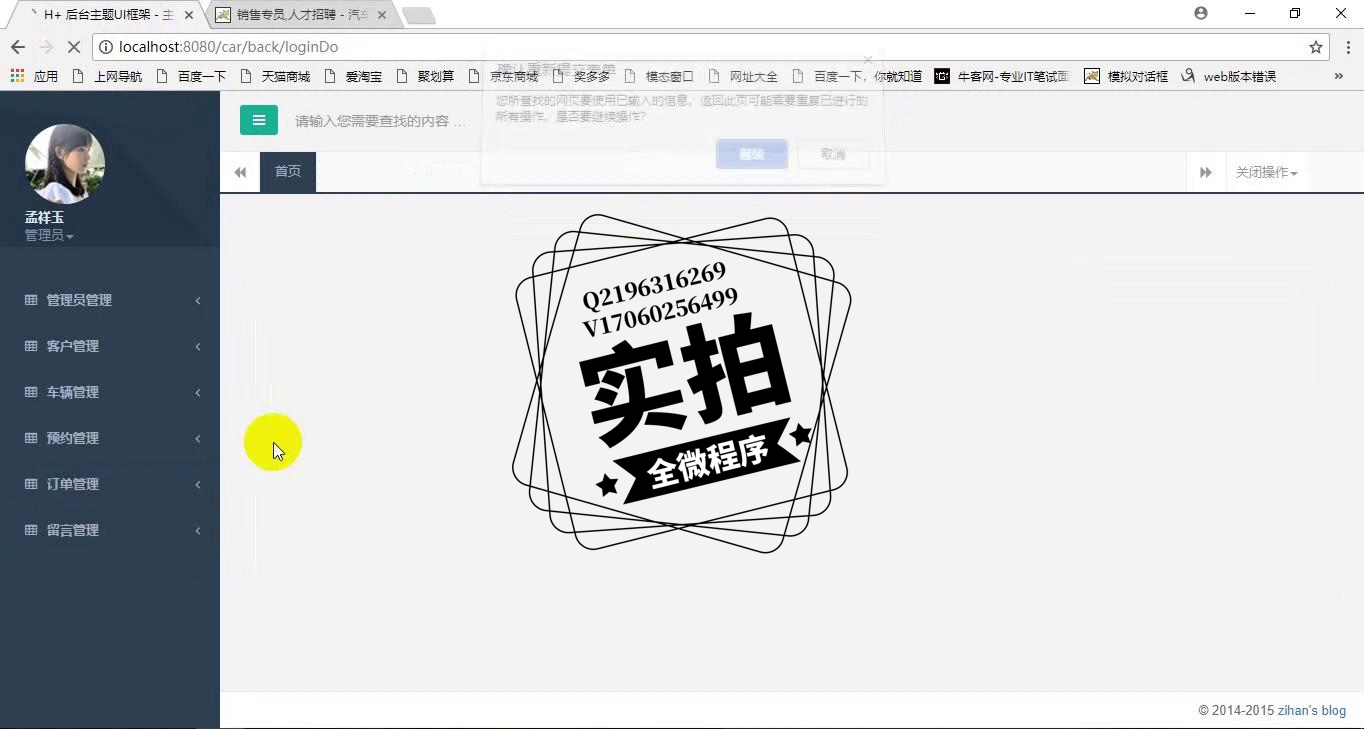This screenshot has height=729, width=1364.
Task: Shift tabs right with the fast-forward arrow
Action: coord(1206,172)
